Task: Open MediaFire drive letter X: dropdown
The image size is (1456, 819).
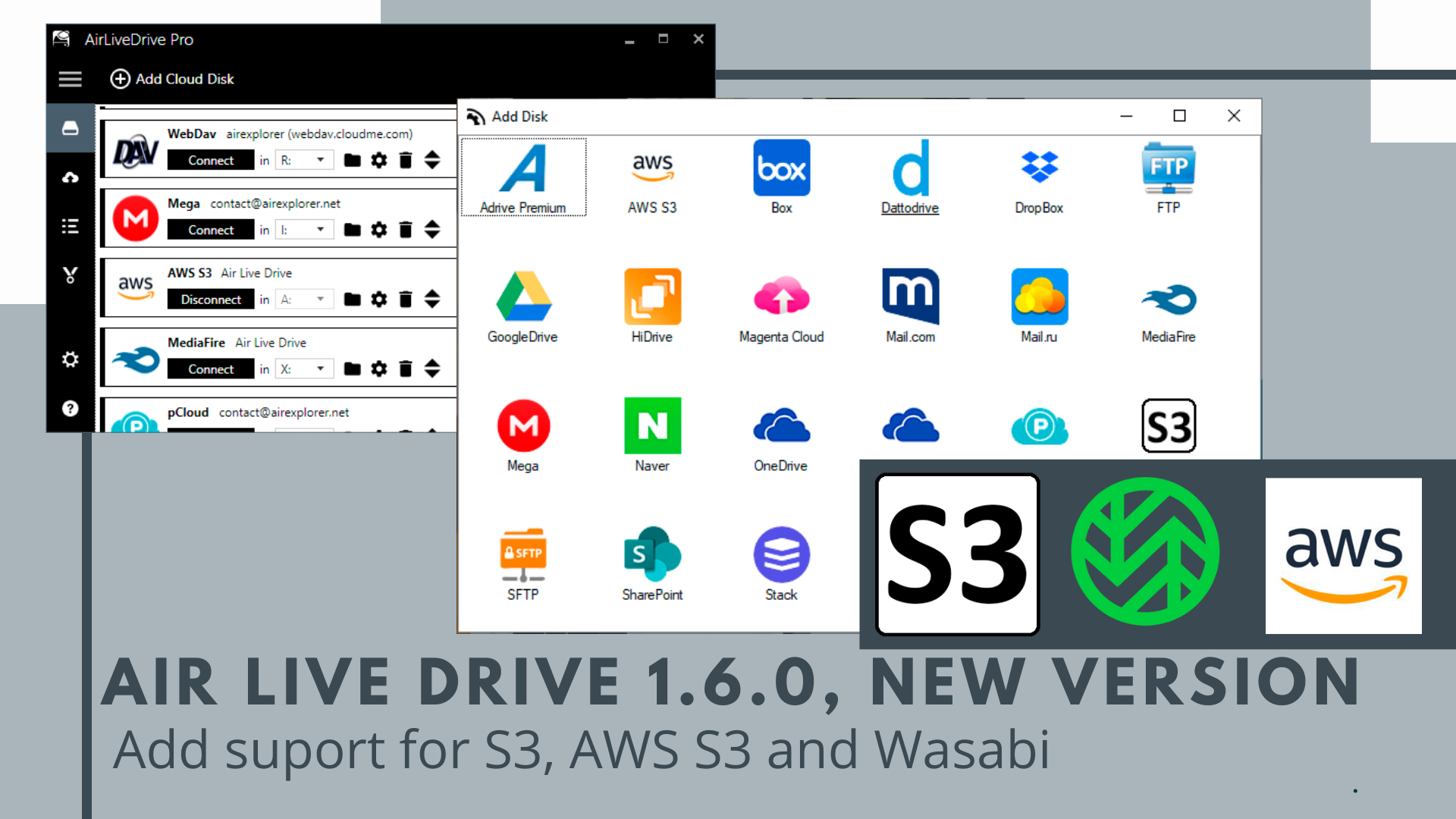Action: (x=304, y=369)
